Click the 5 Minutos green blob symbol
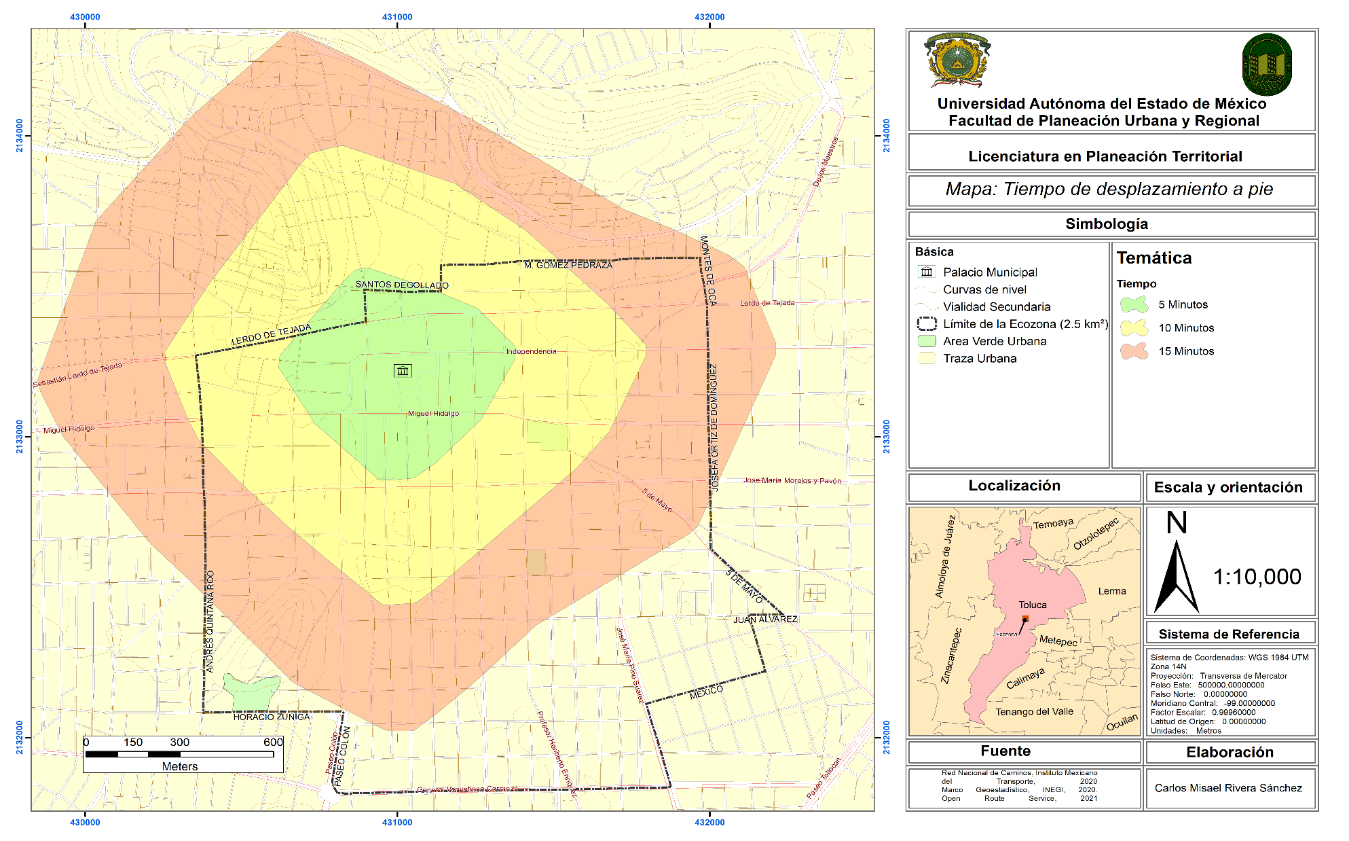The width and height of the screenshot is (1349, 841). pyautogui.click(x=1134, y=304)
